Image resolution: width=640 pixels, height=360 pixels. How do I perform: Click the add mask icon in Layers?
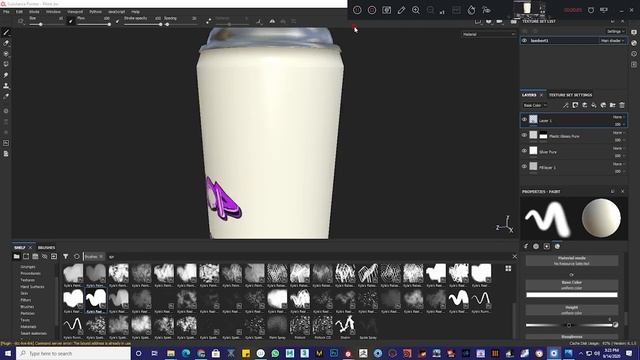click(575, 105)
